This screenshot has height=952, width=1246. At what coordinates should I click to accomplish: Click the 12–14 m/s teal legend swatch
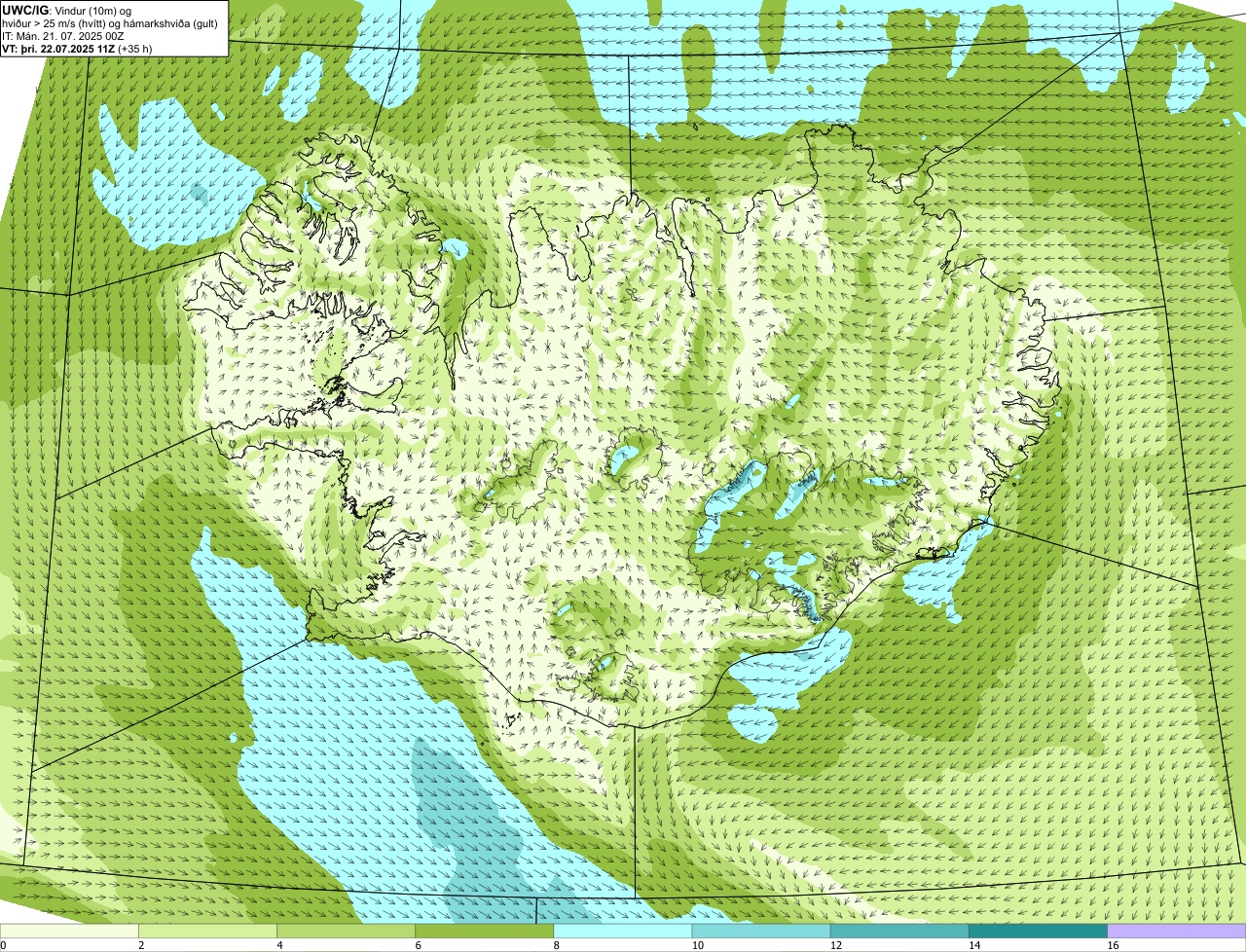pos(899,931)
